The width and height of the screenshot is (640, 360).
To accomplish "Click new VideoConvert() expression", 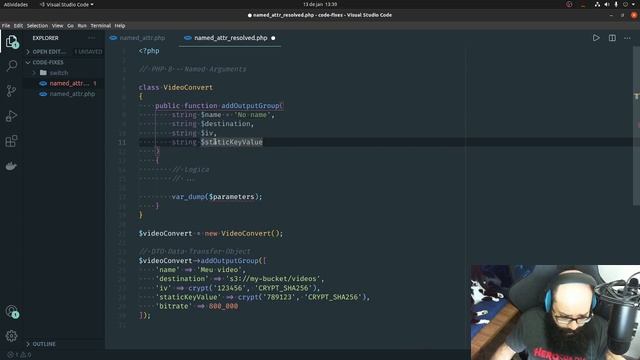I will (x=242, y=233).
